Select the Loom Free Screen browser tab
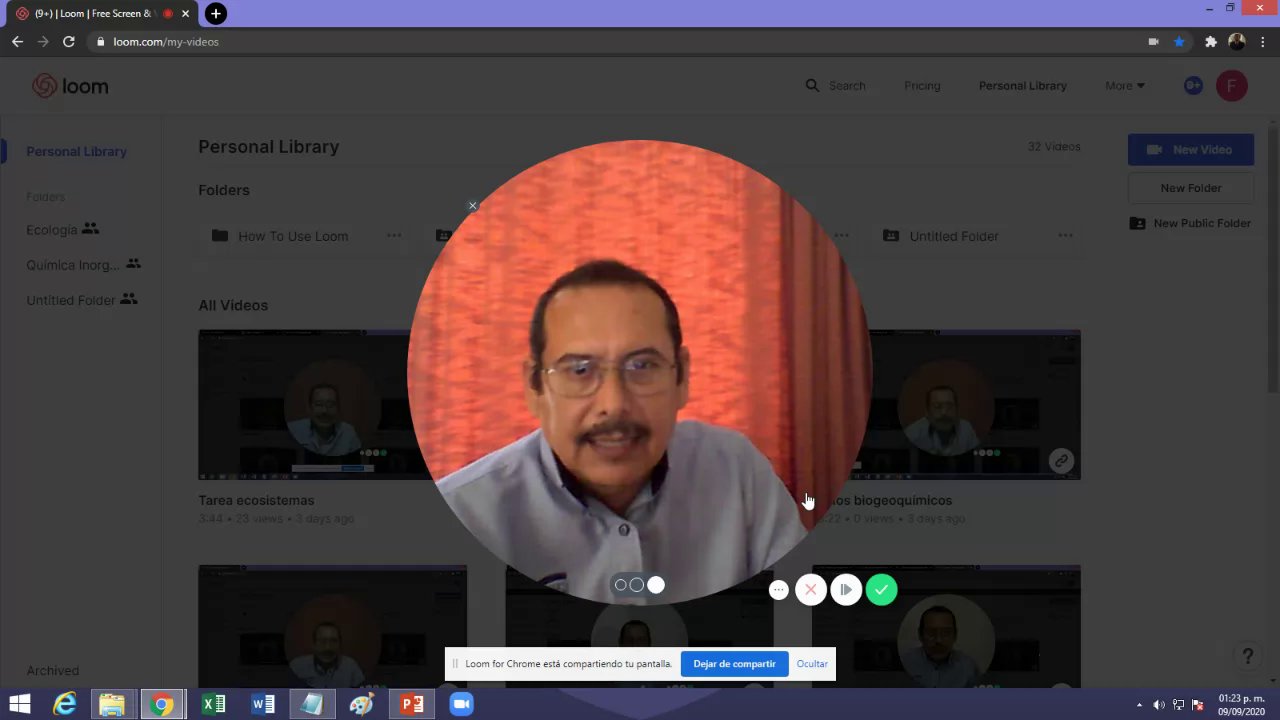The height and width of the screenshot is (720, 1280). pyautogui.click(x=100, y=14)
